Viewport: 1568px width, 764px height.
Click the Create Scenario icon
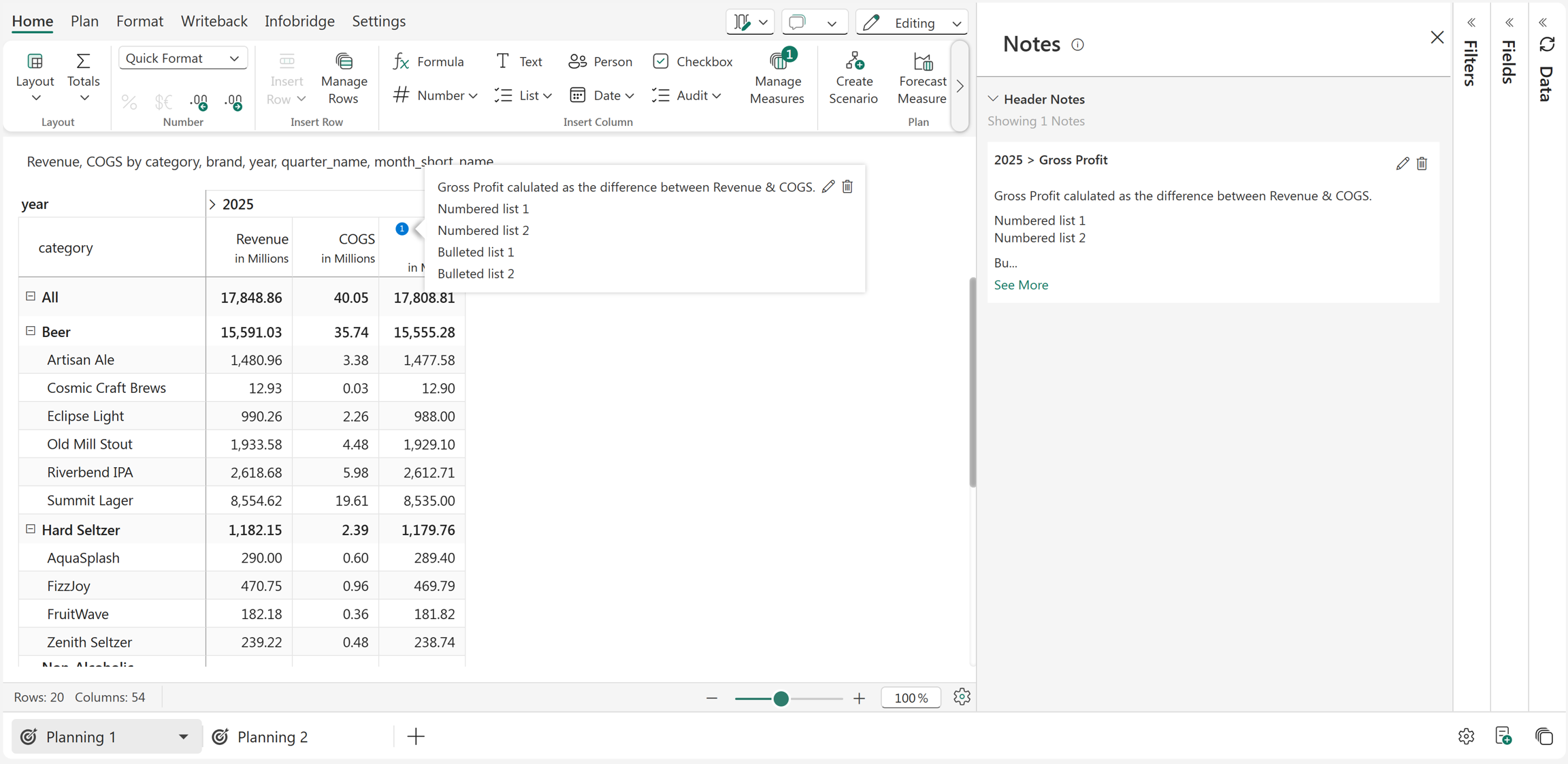853,61
